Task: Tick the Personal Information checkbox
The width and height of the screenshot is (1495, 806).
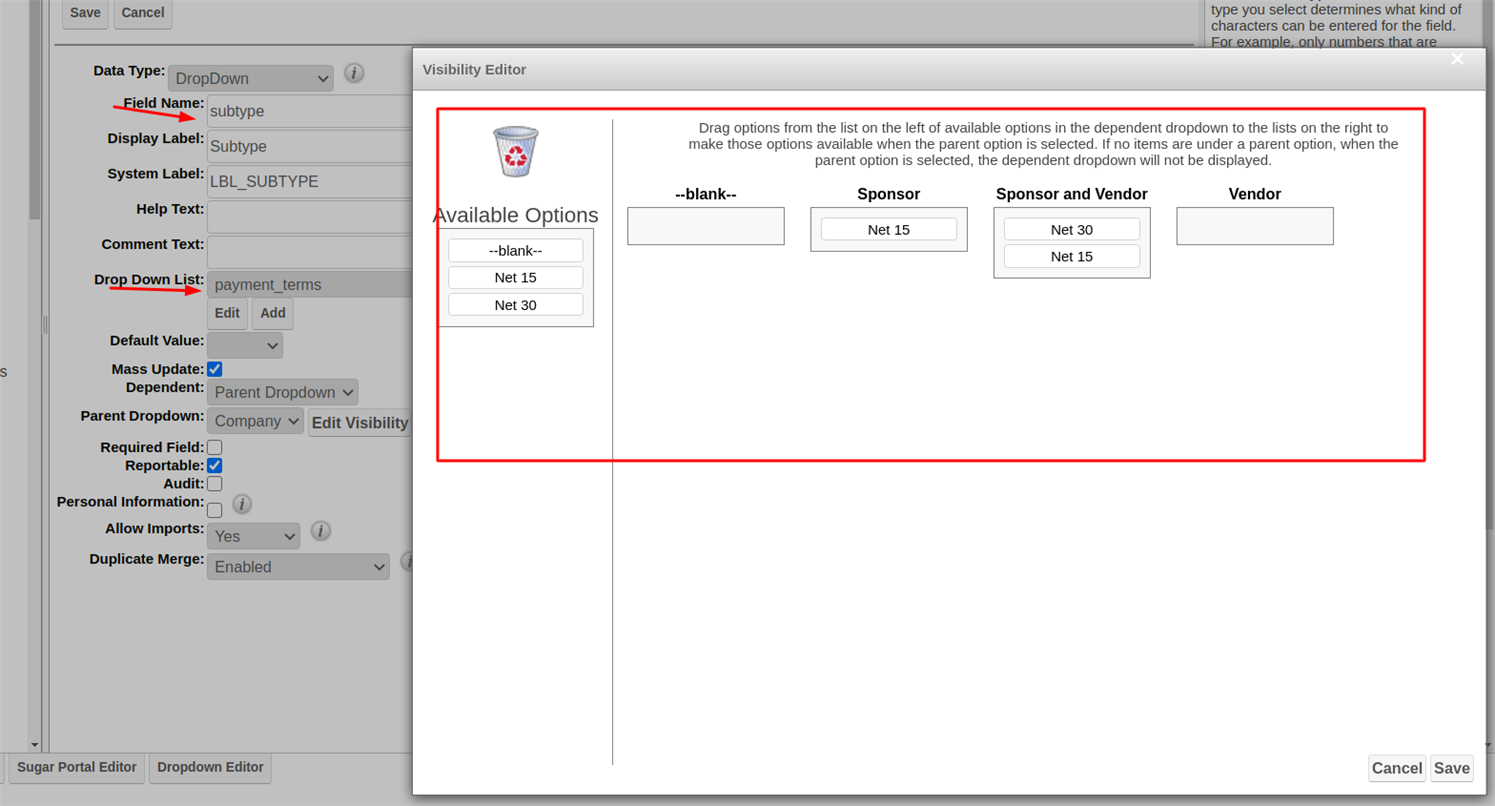Action: (x=215, y=509)
